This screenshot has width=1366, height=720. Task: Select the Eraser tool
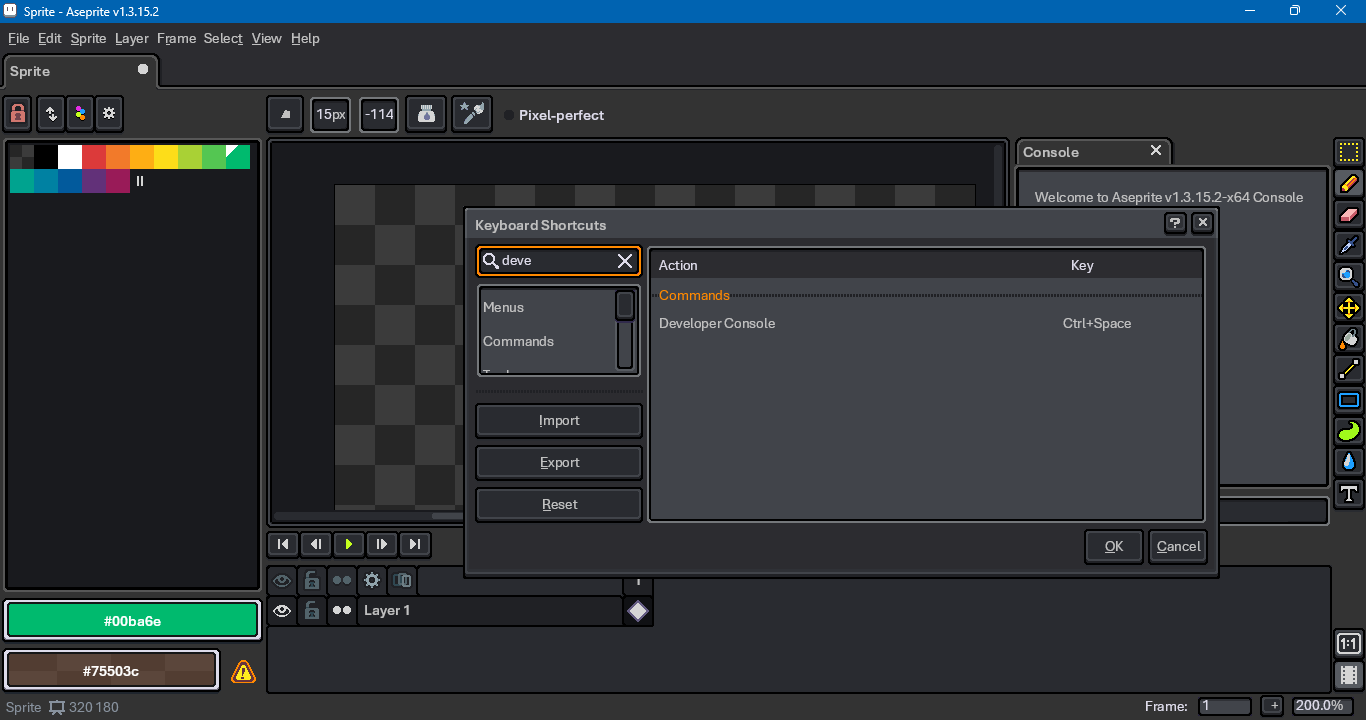coord(1349,214)
